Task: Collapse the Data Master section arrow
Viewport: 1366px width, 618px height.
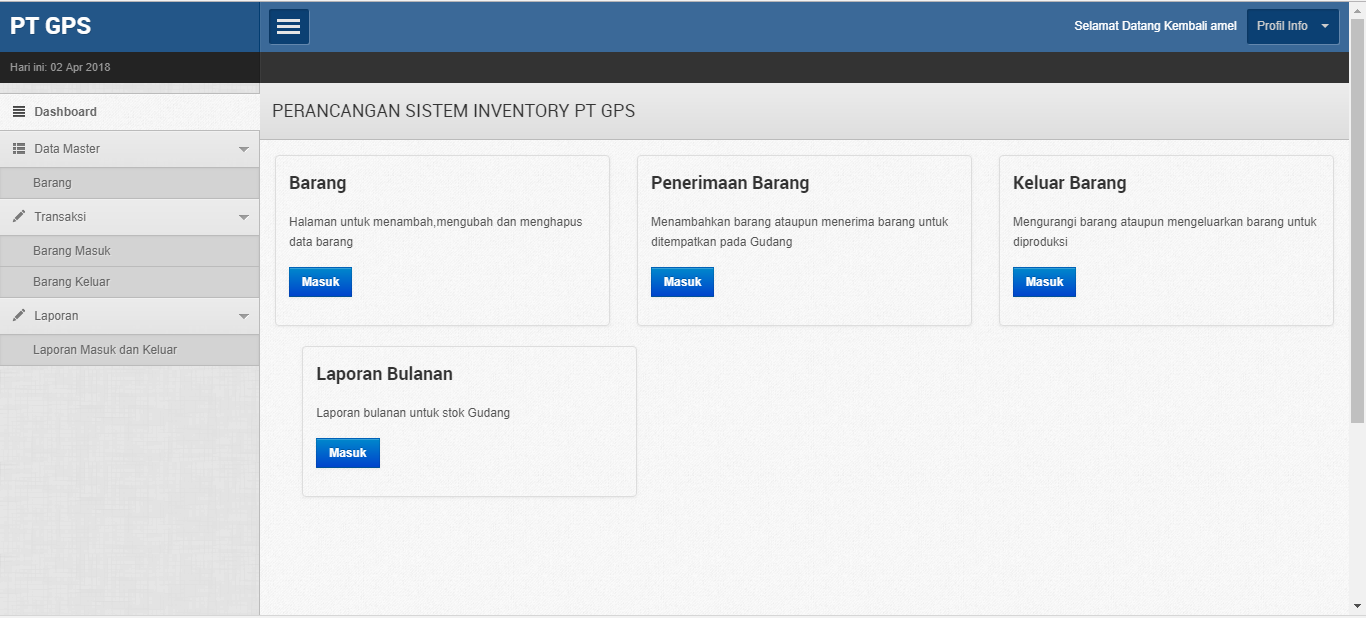Action: (243, 149)
